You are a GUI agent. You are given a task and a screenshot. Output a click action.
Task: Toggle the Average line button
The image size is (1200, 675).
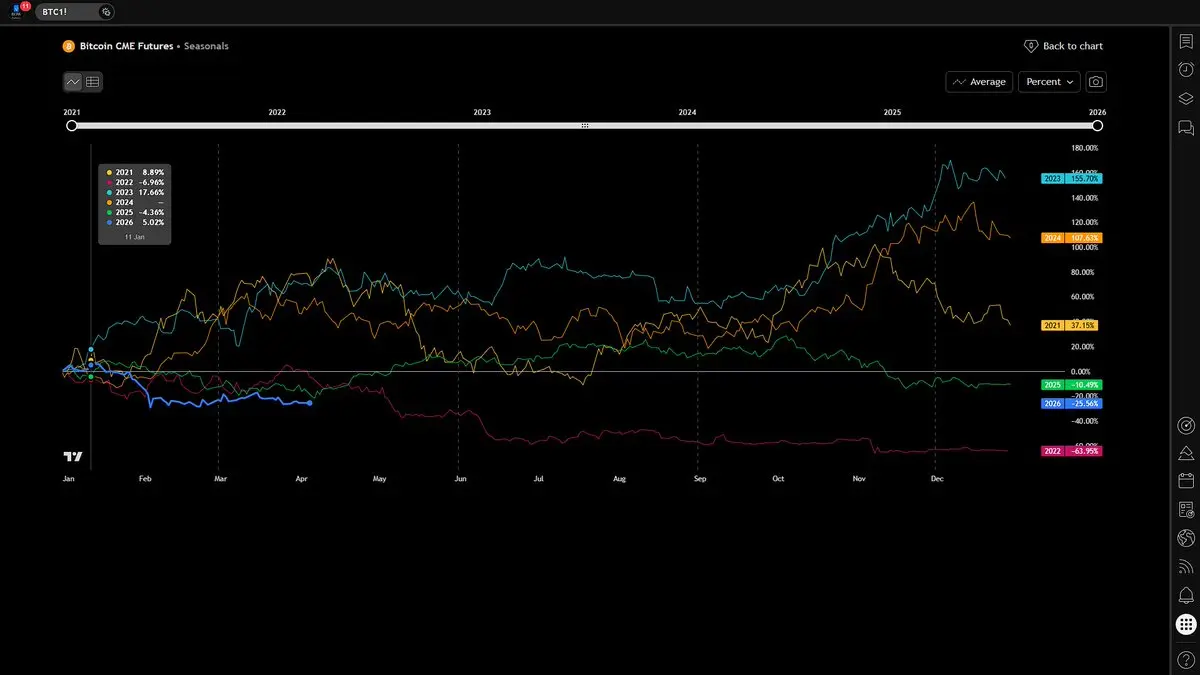click(979, 82)
